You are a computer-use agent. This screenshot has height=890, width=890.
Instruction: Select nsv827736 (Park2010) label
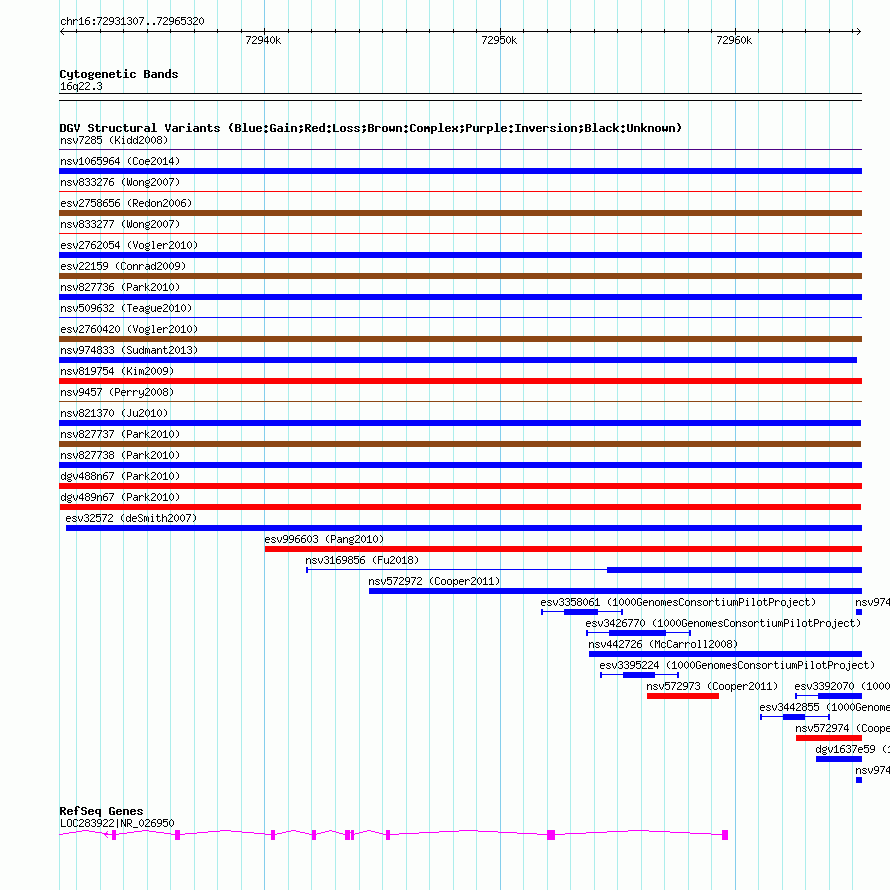[120, 287]
